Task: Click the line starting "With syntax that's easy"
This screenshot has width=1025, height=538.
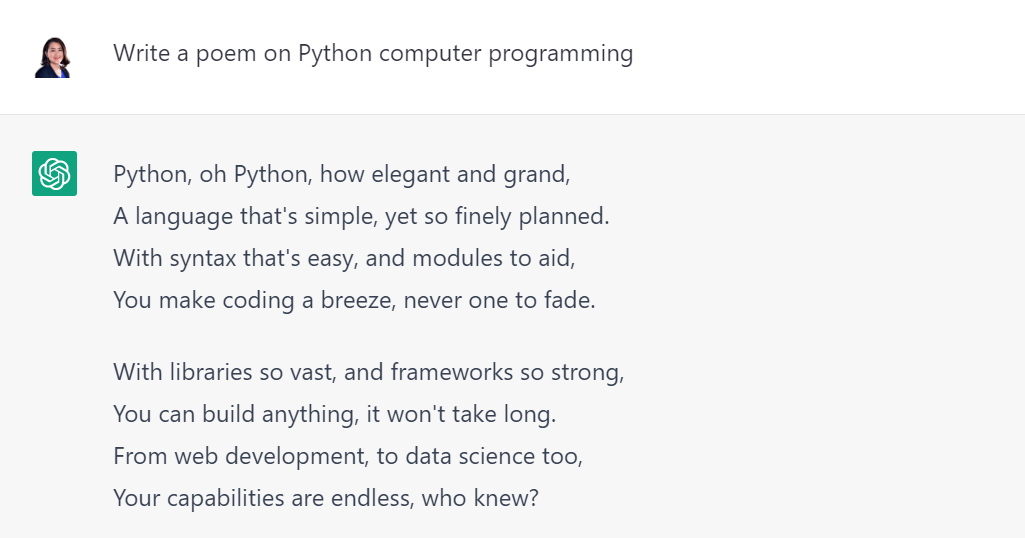Action: 344,257
